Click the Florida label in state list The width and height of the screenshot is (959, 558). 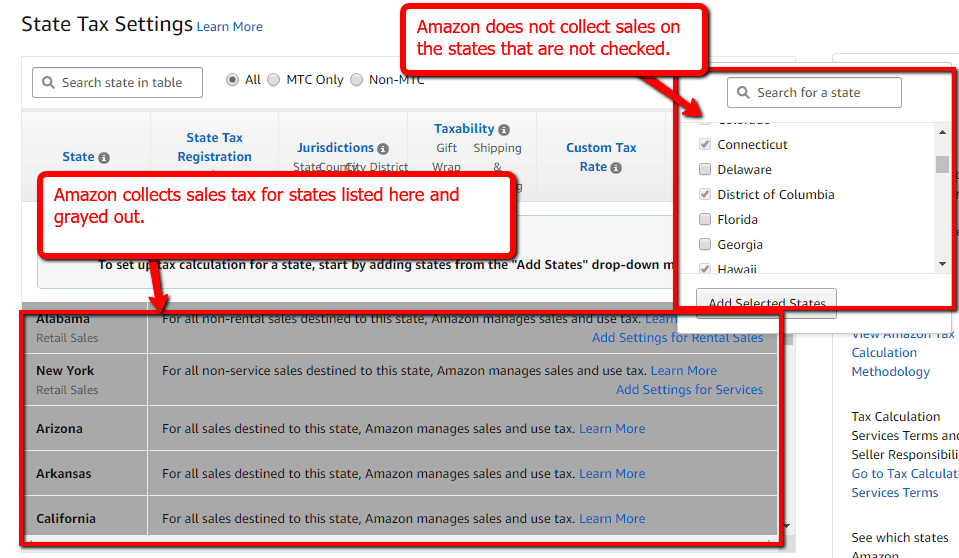(737, 220)
